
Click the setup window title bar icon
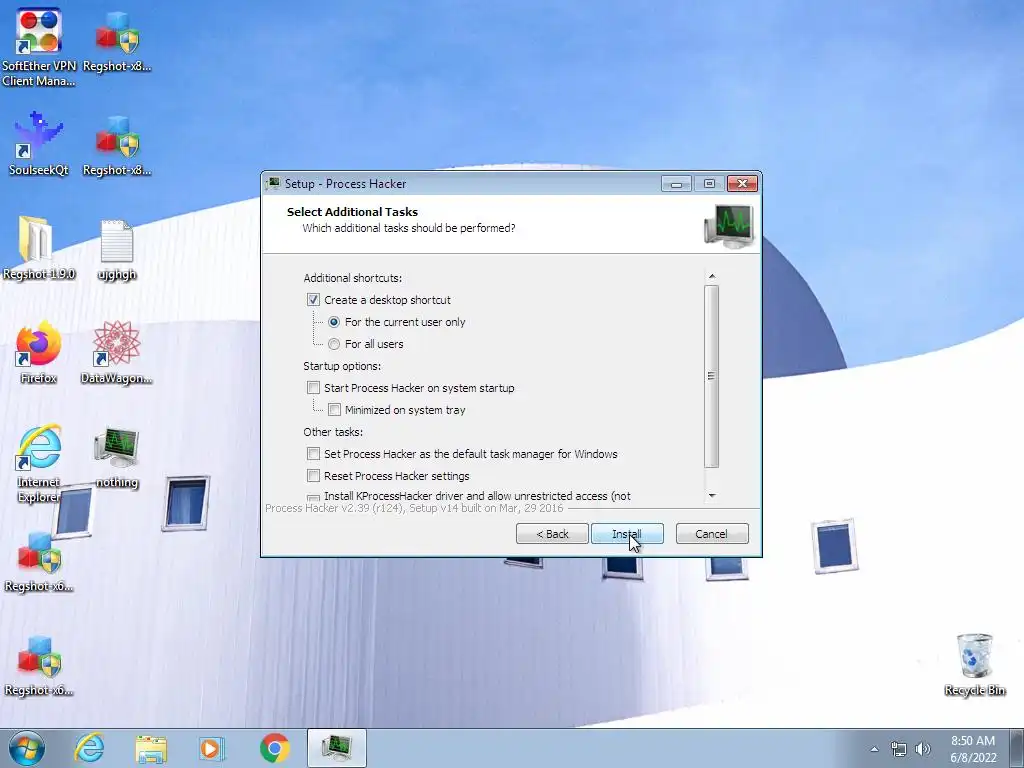click(x=273, y=184)
